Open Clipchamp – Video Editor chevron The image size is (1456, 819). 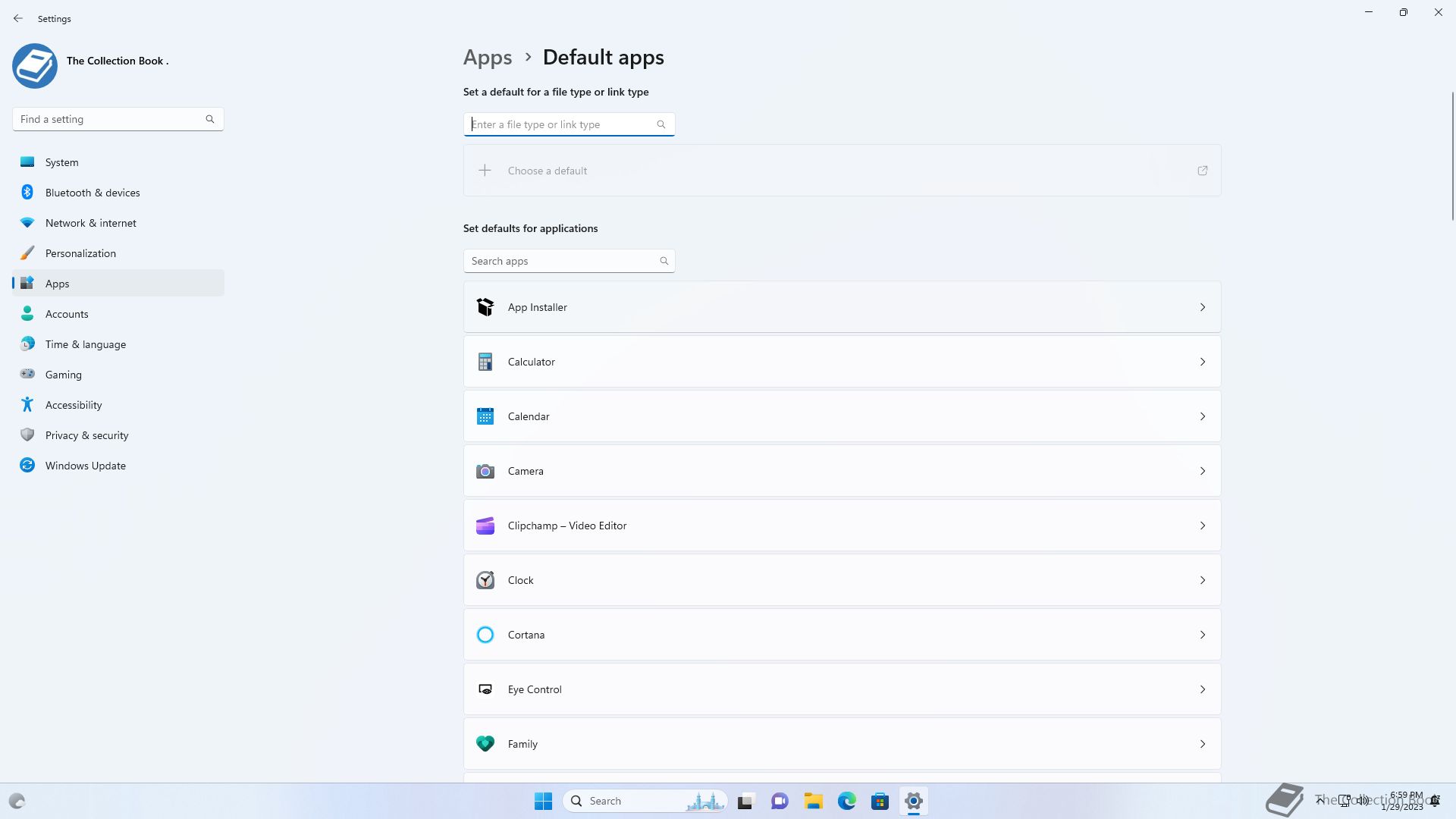tap(1203, 526)
